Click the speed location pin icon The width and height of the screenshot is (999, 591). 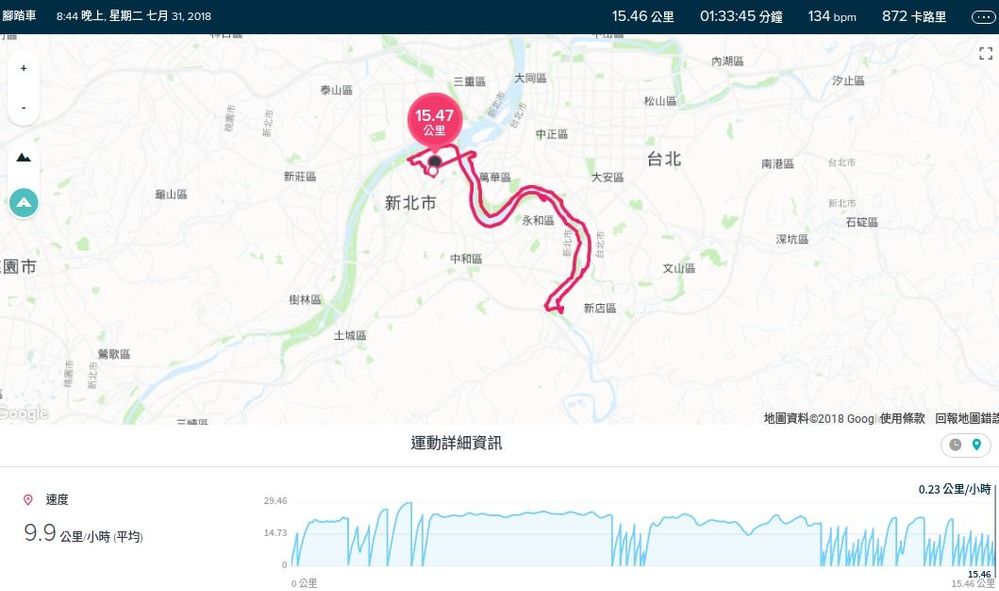(28, 500)
